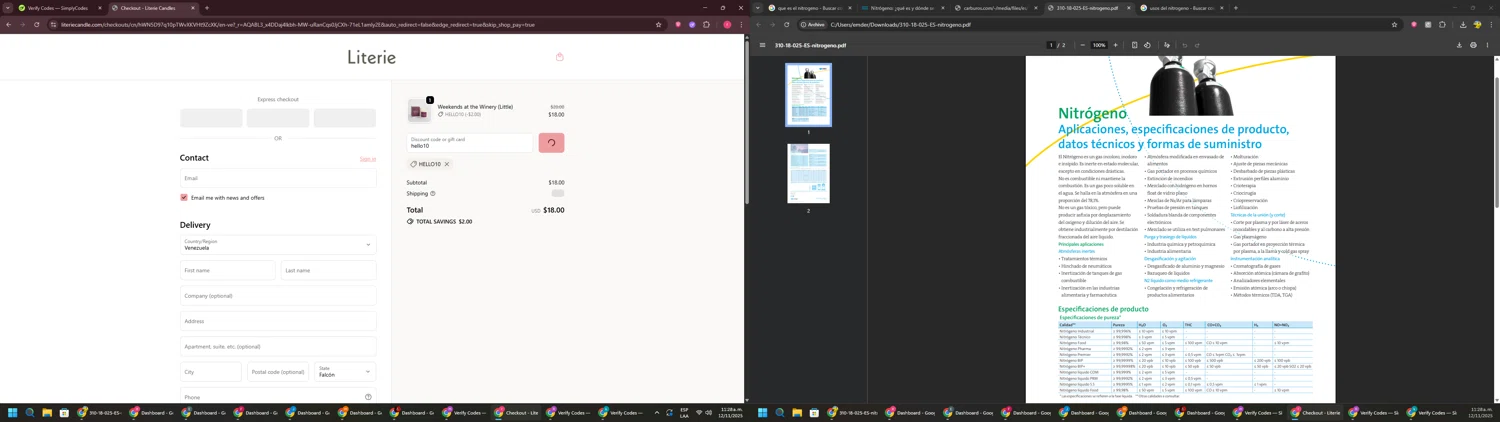Image resolution: width=1500 pixels, height=422 pixels.
Task: Reload the PDF browser page
Action: click(786, 25)
